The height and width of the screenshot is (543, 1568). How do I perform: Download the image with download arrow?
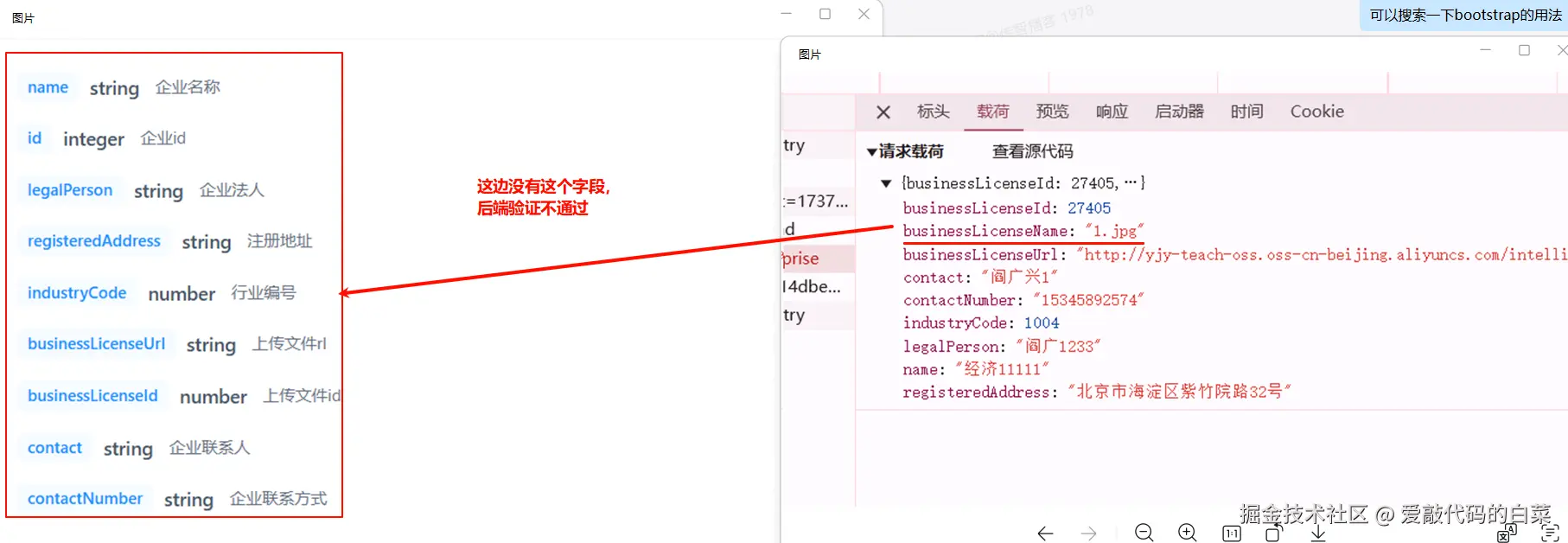pyautogui.click(x=1317, y=533)
